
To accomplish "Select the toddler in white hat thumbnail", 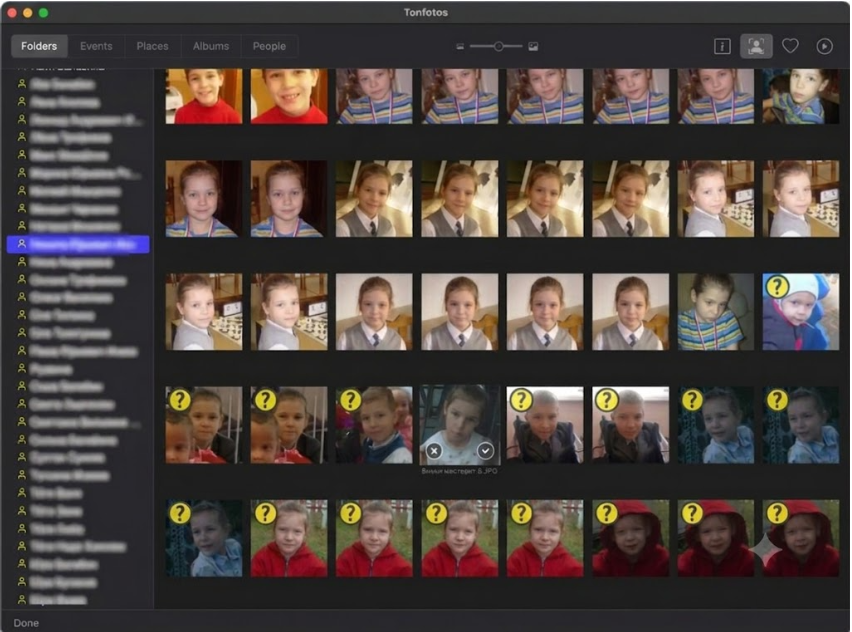I will (800, 312).
